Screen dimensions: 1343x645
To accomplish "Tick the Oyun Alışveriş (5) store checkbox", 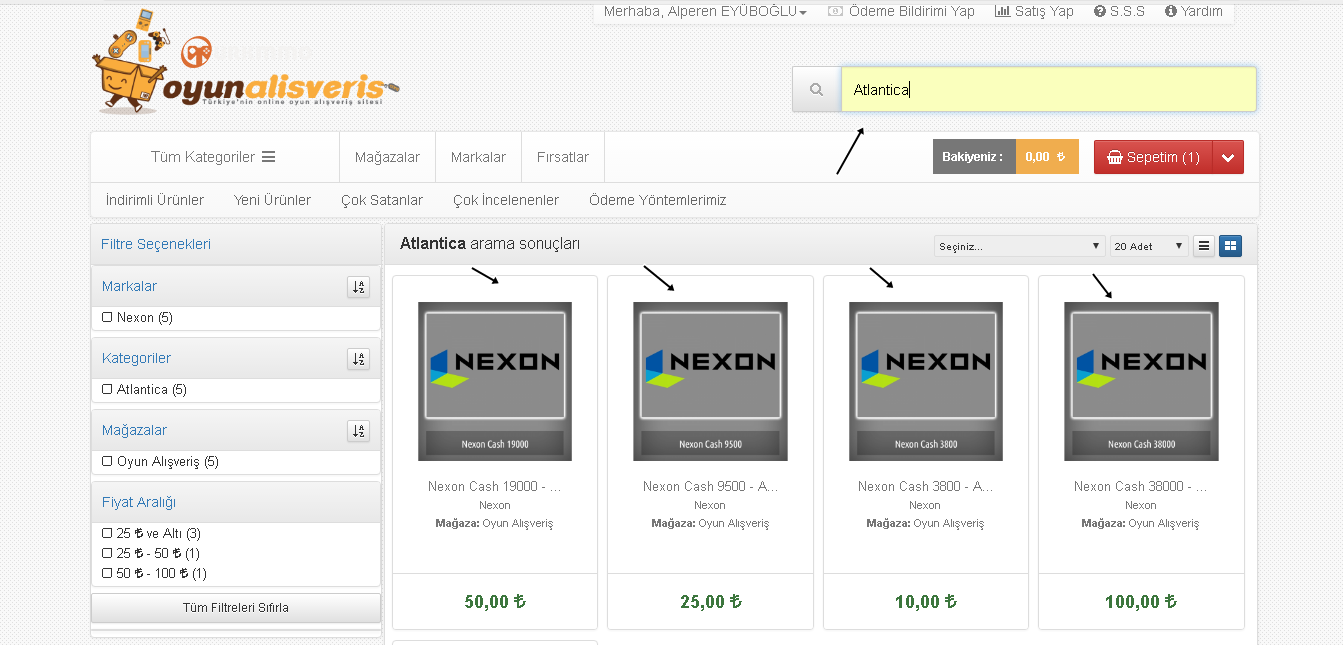I will pyautogui.click(x=107, y=461).
